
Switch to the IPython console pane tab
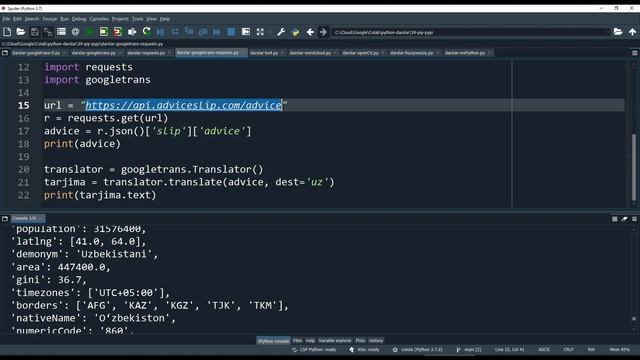[x=273, y=340]
